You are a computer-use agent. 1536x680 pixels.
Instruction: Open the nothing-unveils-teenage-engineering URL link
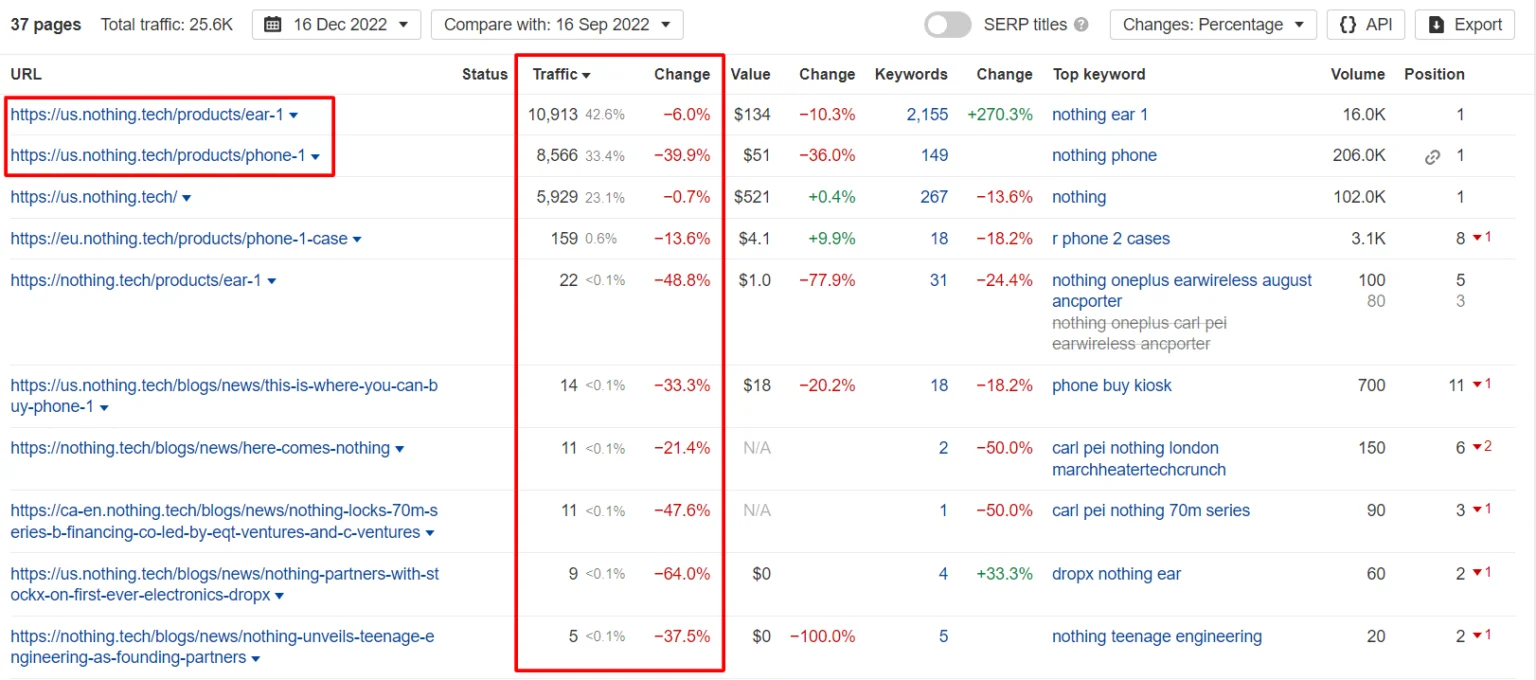click(223, 647)
